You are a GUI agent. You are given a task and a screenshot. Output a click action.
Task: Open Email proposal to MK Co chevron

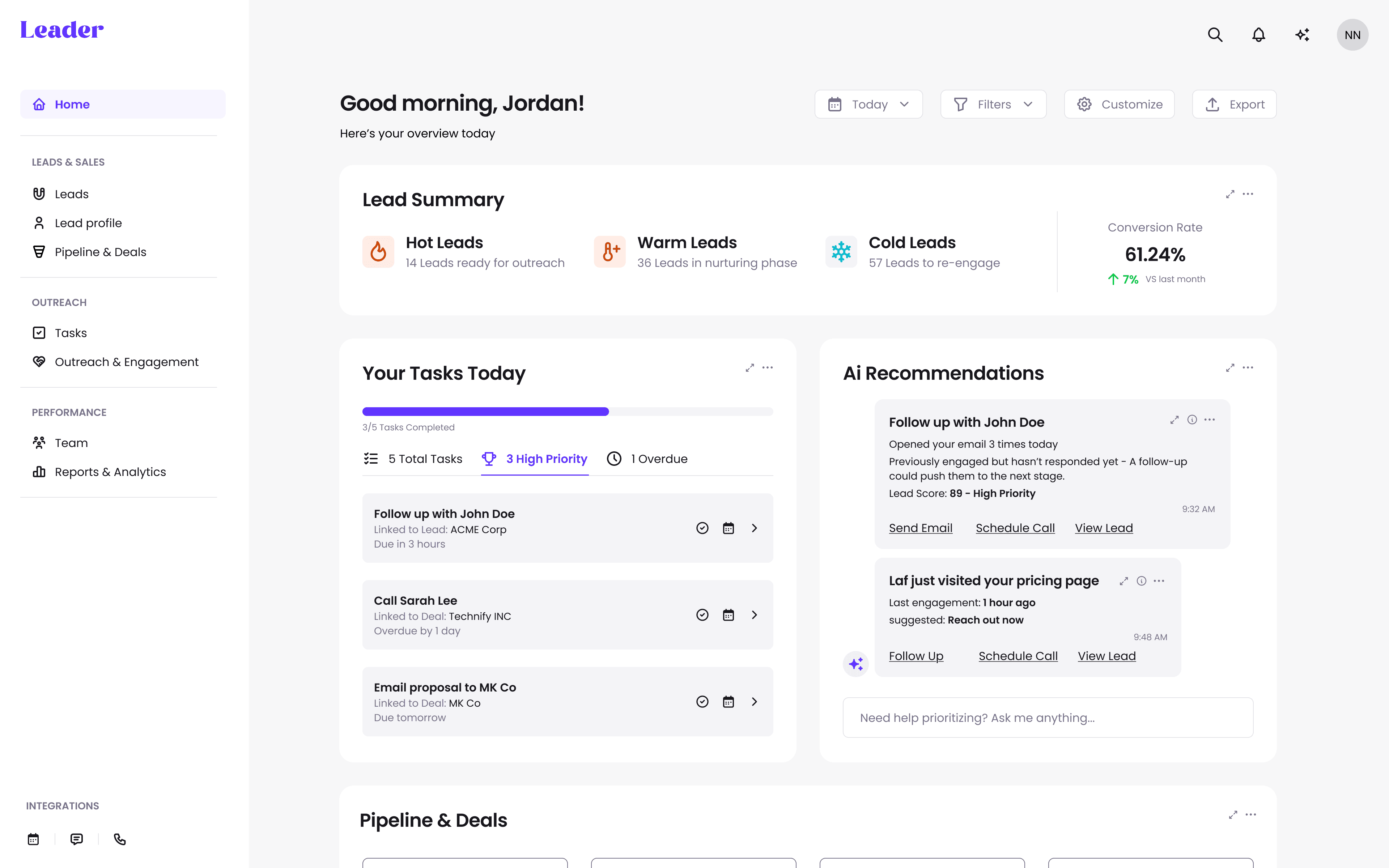(x=754, y=702)
